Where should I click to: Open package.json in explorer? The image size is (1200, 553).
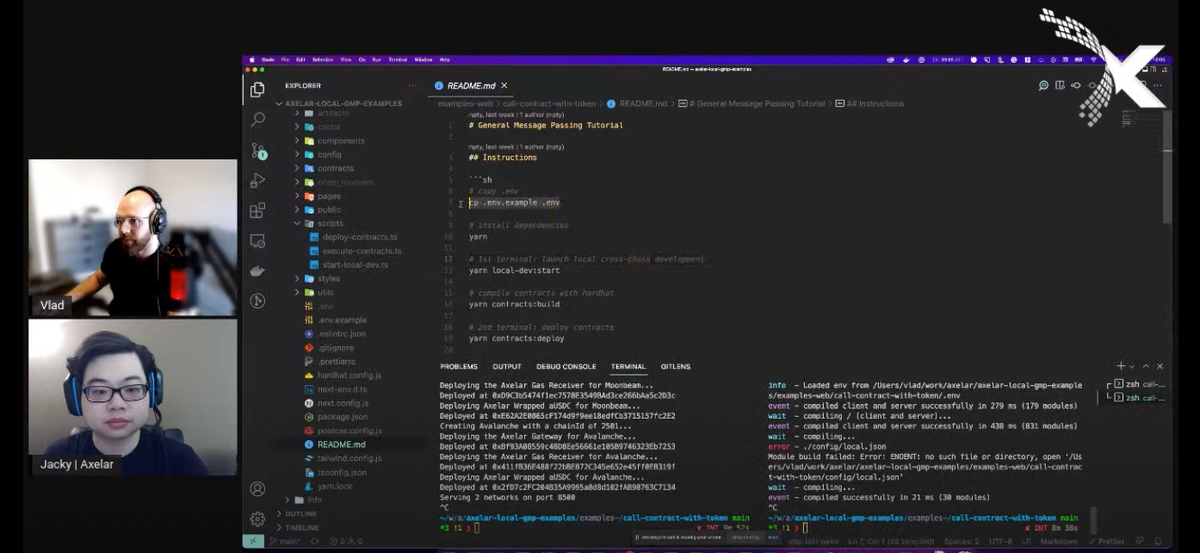(342, 416)
